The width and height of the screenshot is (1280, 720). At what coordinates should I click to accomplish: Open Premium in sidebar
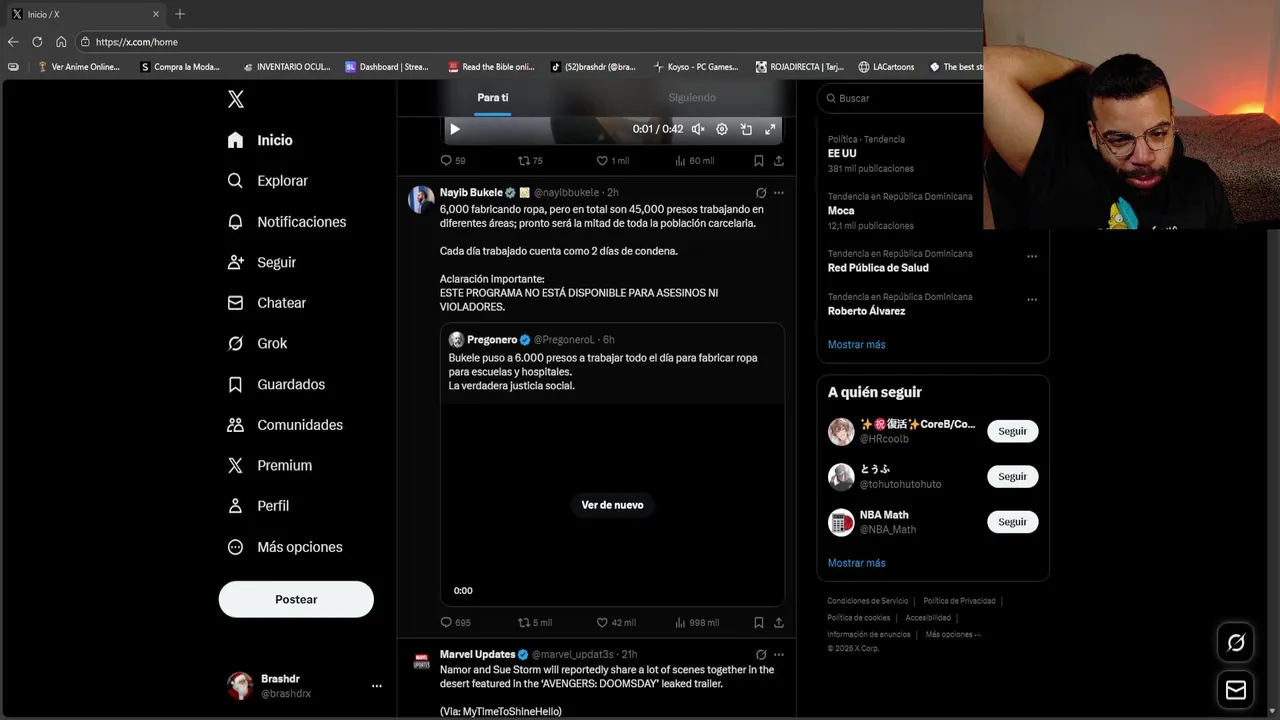click(269, 465)
